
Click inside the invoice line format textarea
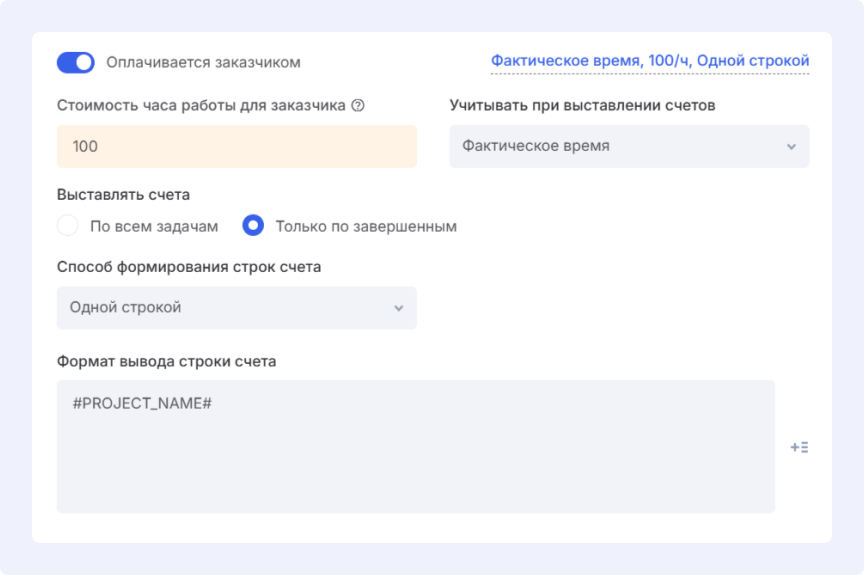pos(415,460)
